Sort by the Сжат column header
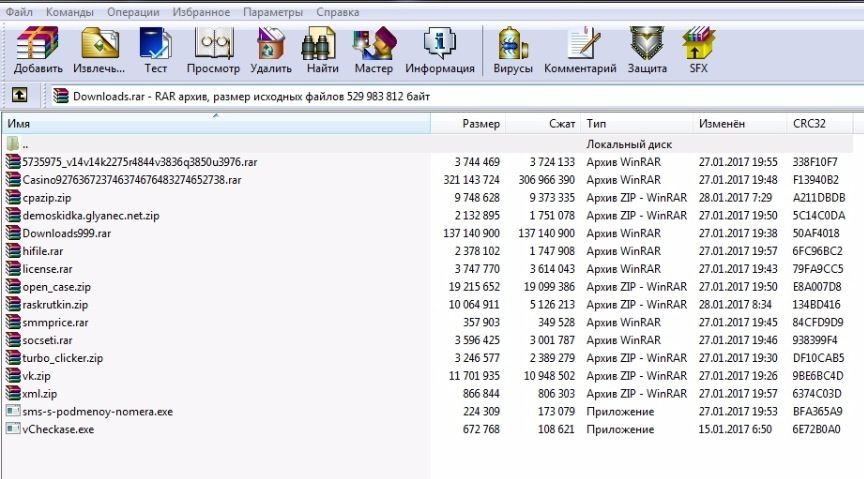 [x=543, y=123]
